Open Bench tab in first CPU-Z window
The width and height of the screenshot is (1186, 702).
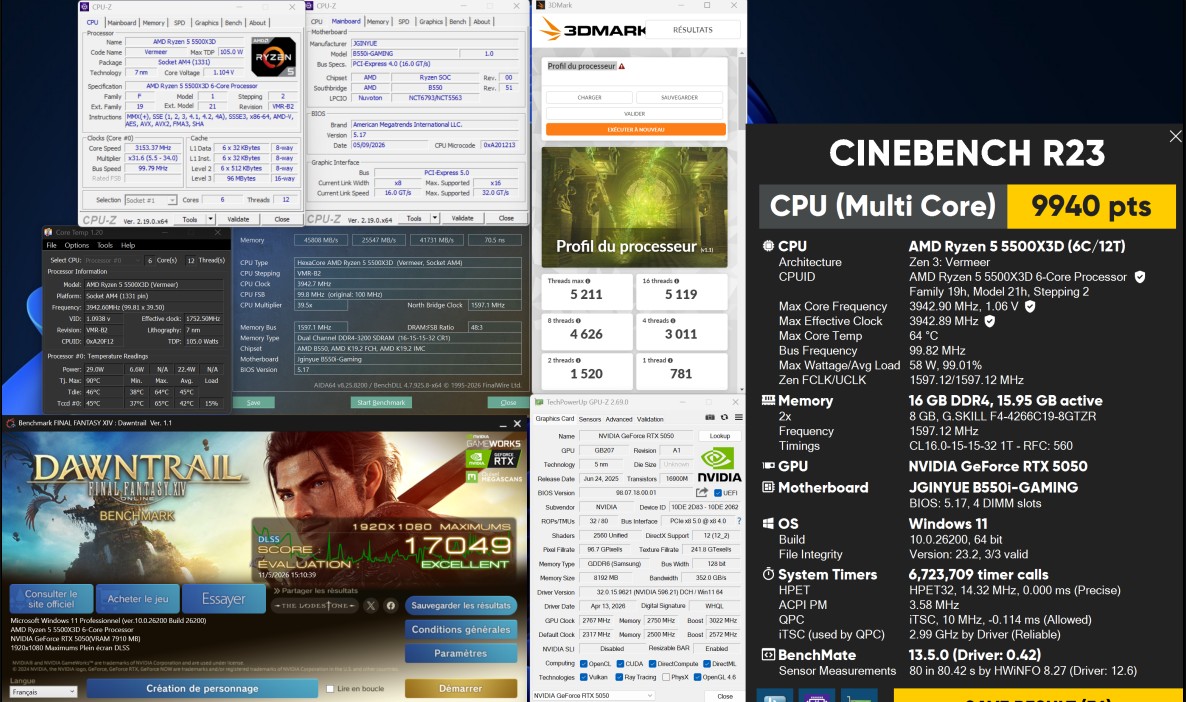pos(234,23)
